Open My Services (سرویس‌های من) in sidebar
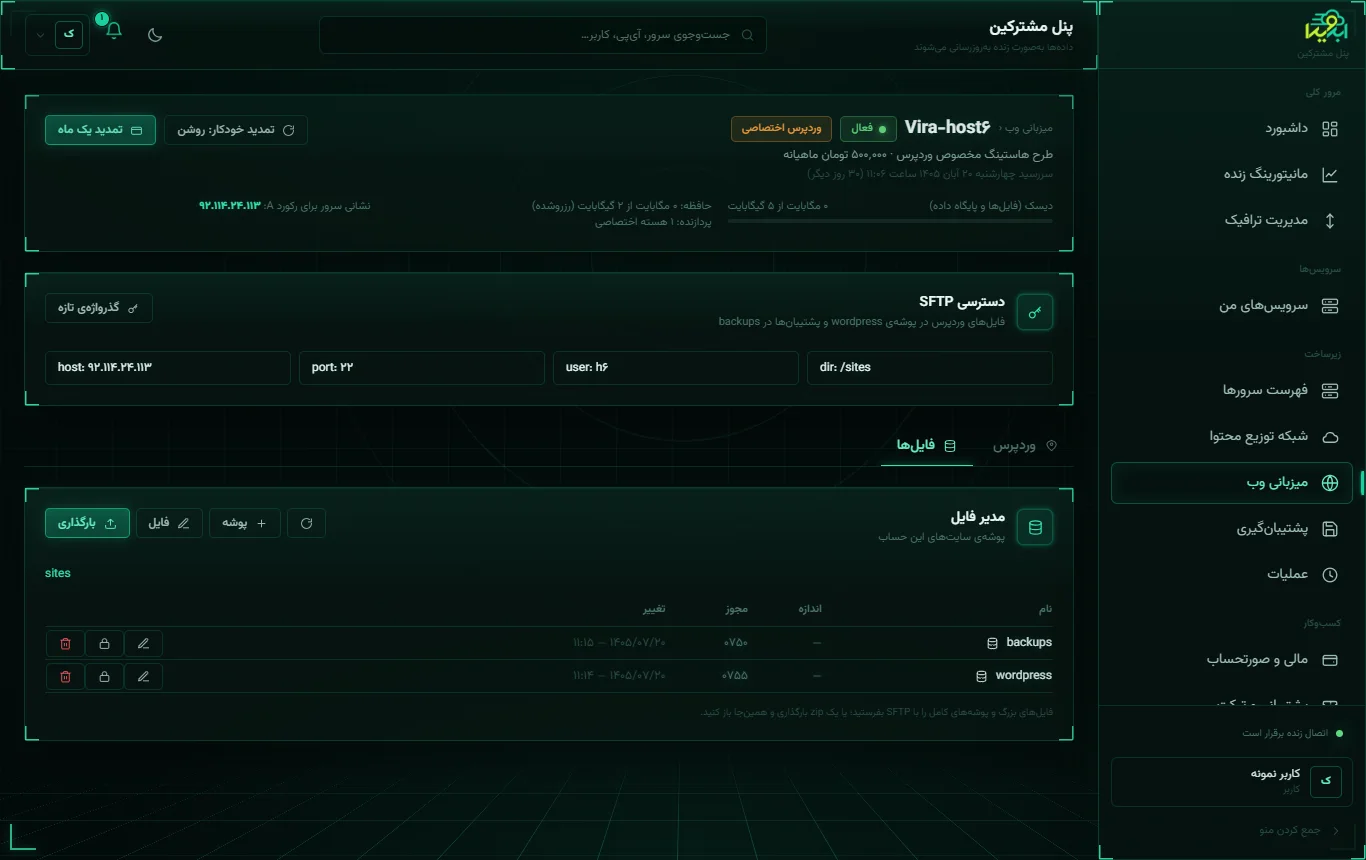This screenshot has height=860, width=1366. (x=1232, y=305)
